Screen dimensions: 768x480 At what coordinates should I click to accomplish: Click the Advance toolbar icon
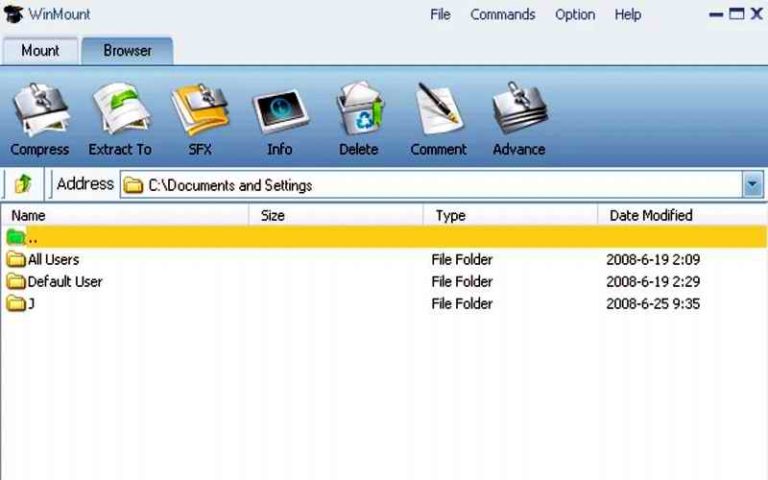[x=518, y=112]
